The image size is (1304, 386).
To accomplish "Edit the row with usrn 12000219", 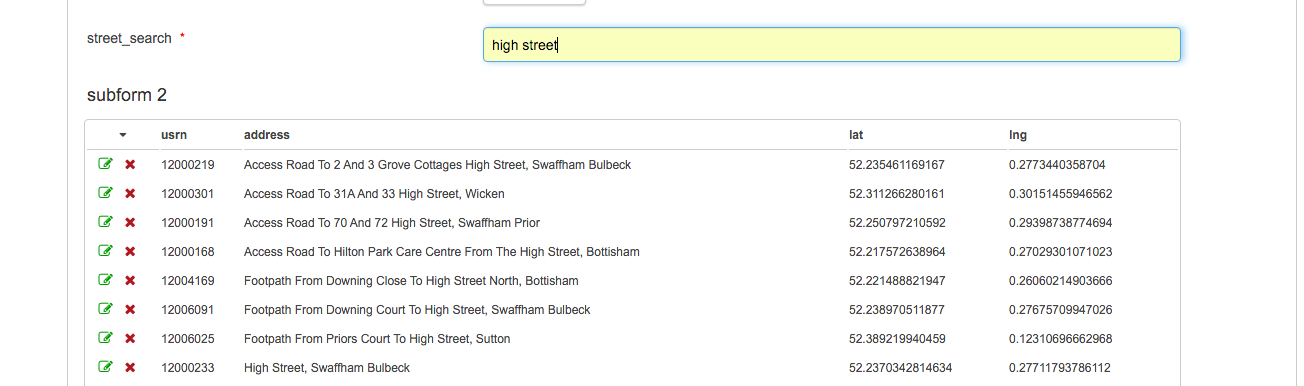I will click(105, 164).
